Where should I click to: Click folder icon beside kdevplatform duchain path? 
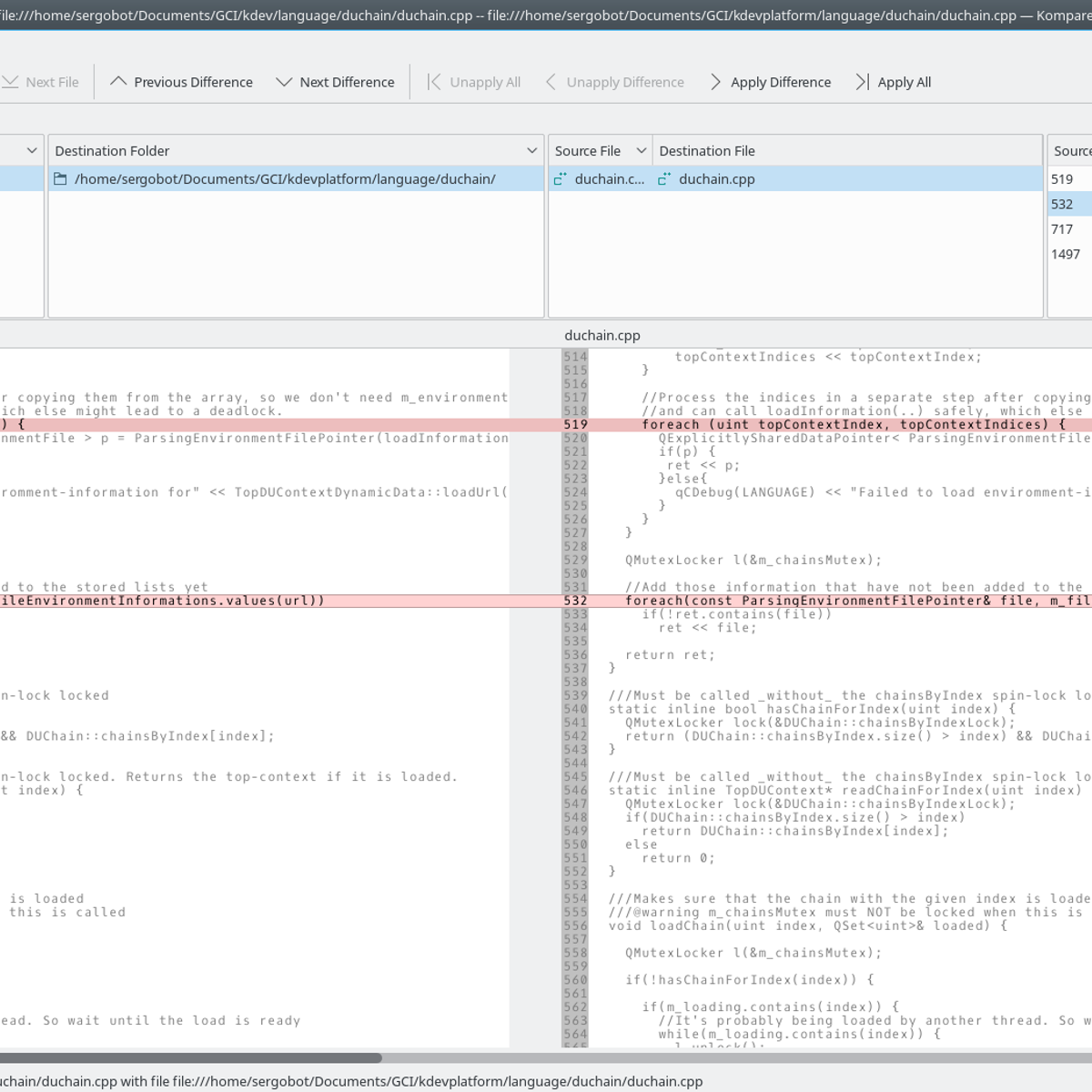click(x=61, y=179)
